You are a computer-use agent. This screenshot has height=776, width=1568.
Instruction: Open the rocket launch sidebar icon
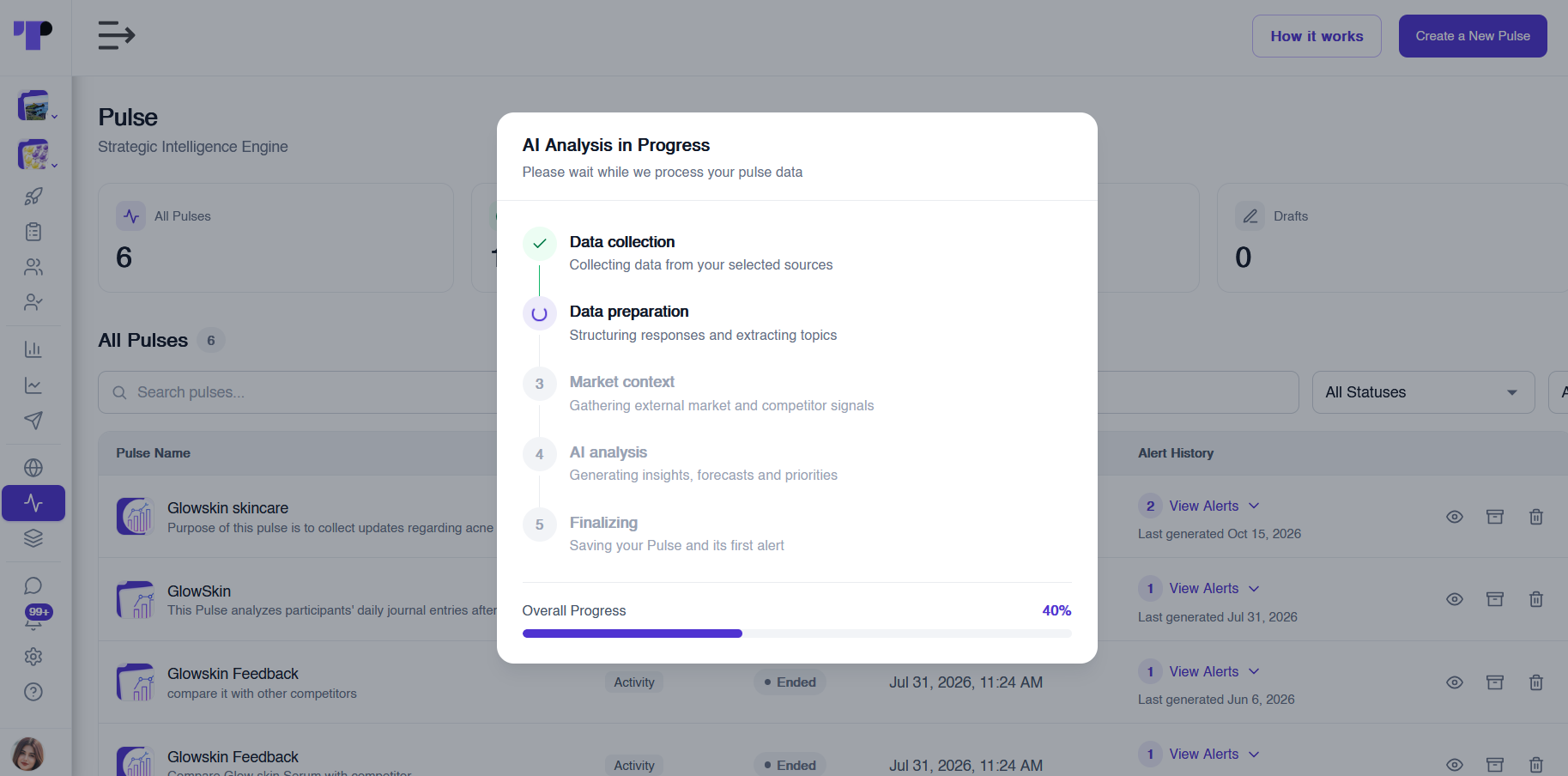click(x=33, y=197)
